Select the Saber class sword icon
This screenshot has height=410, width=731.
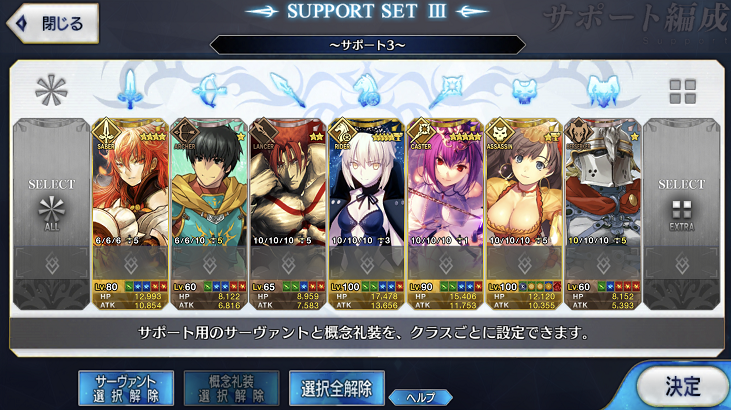coord(131,89)
